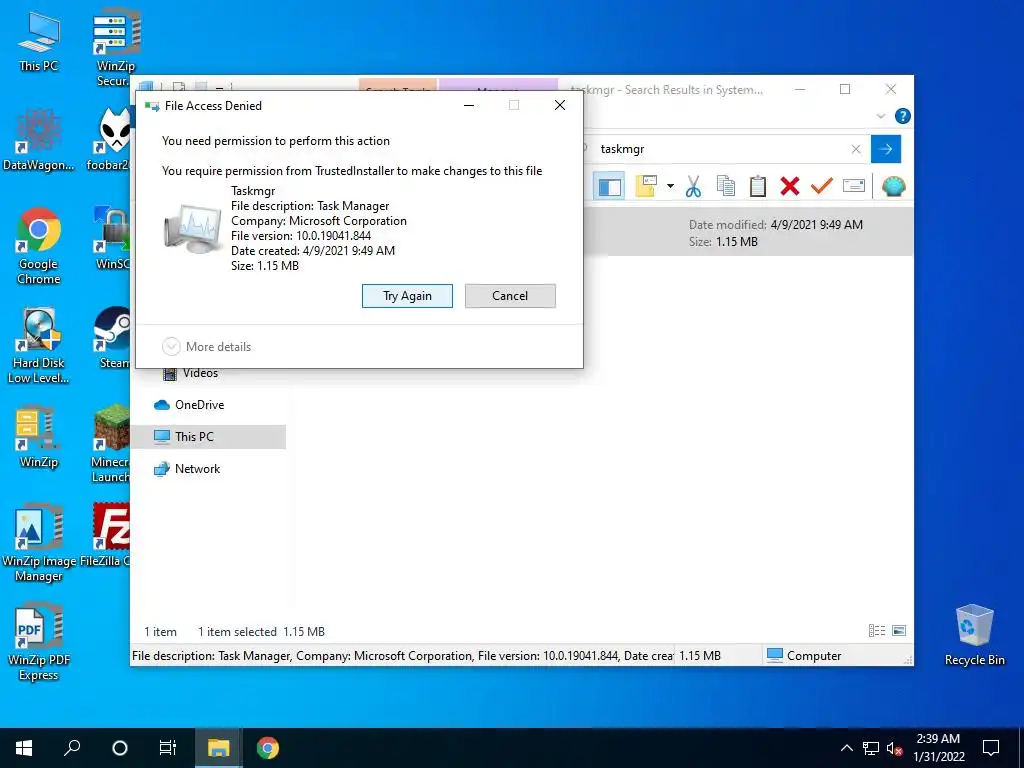1024x768 pixels.
Task: Switch to details view icon in status bar
Action: 876,630
